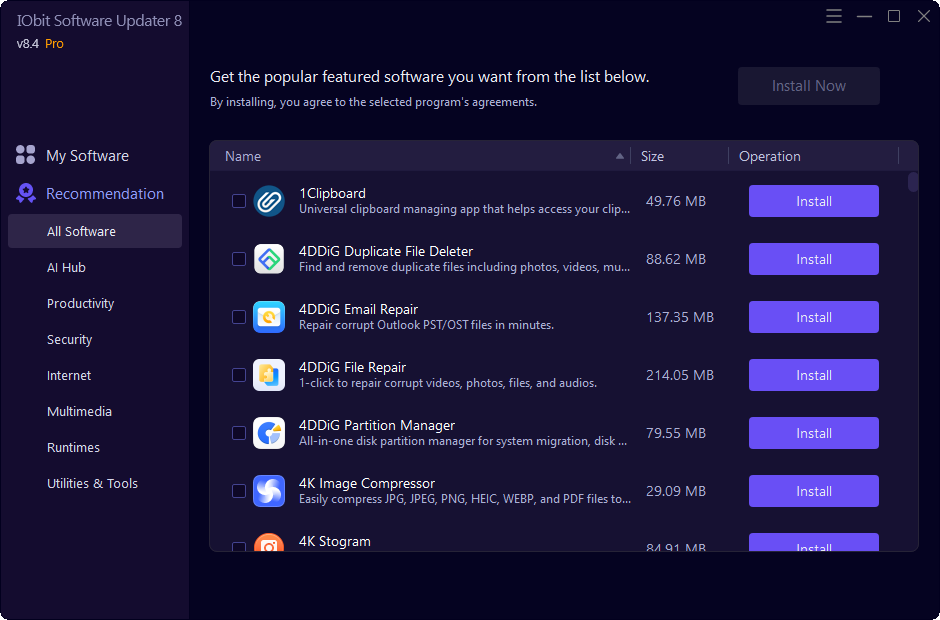Install 4DDiG Partition Manager
This screenshot has width=940, height=620.
point(813,433)
